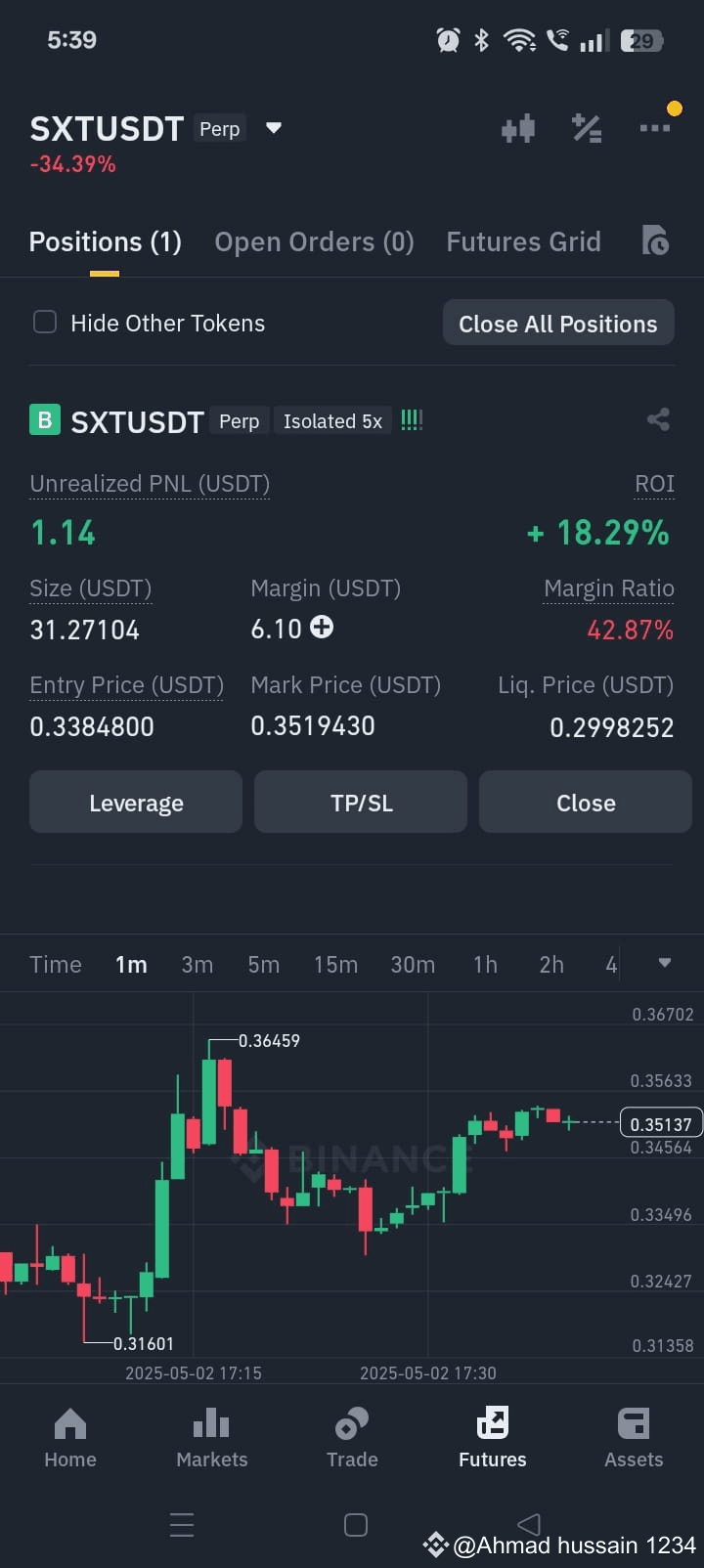Expand more chart interval options
Screen dimensions: 704x1568
665,963
